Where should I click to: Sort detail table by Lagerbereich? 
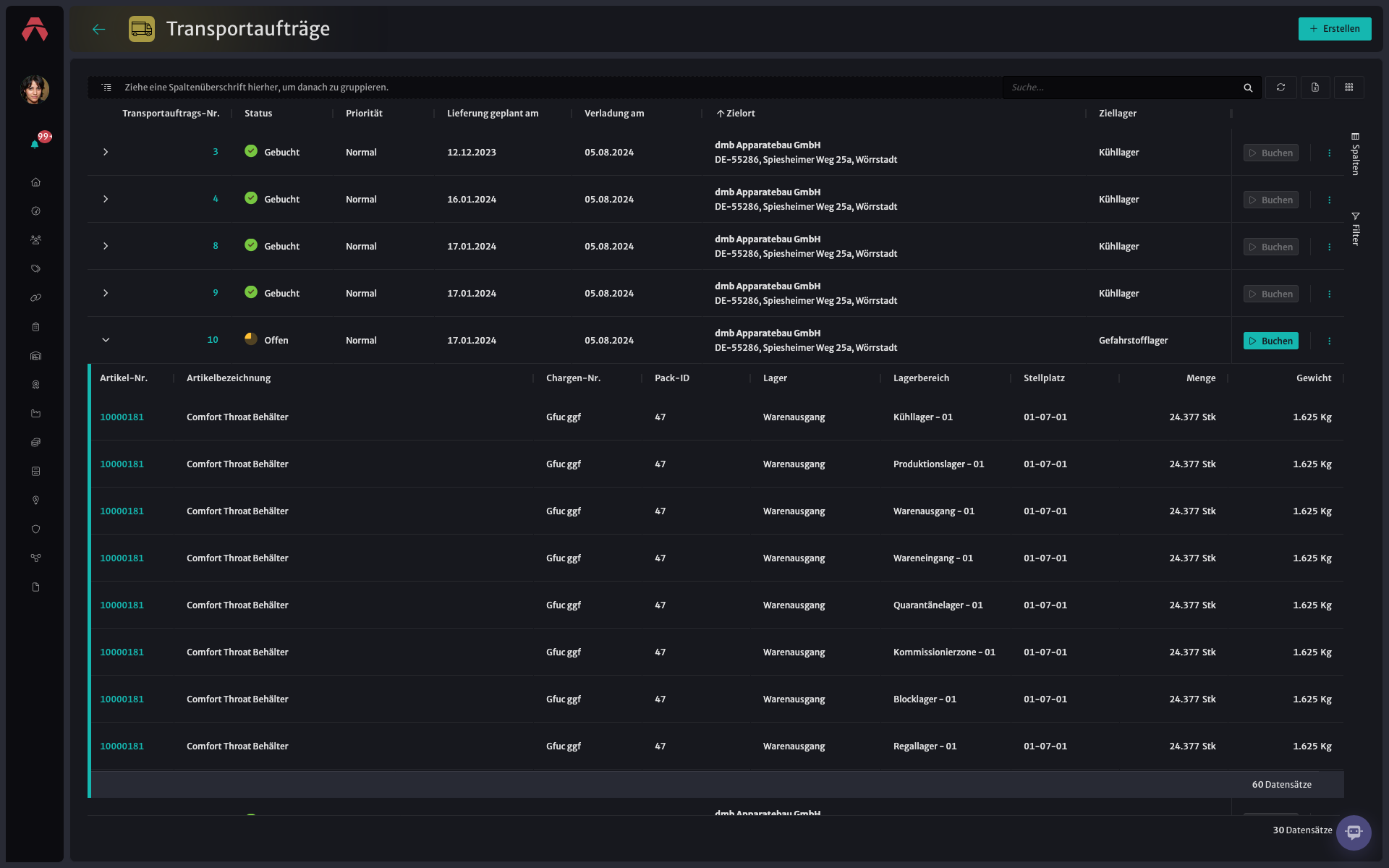[921, 378]
